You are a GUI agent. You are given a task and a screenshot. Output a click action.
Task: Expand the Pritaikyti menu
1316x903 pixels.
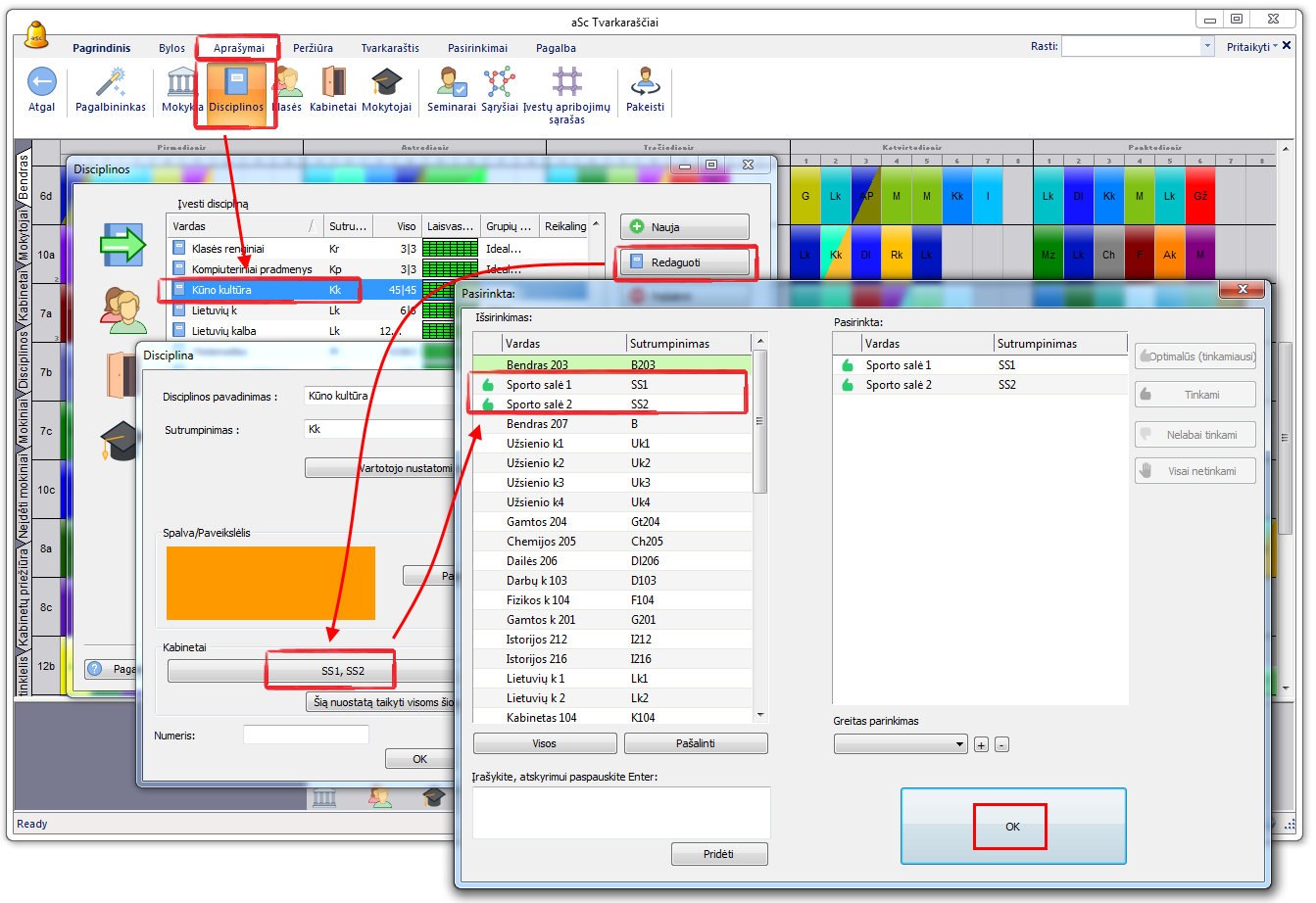click(1251, 47)
